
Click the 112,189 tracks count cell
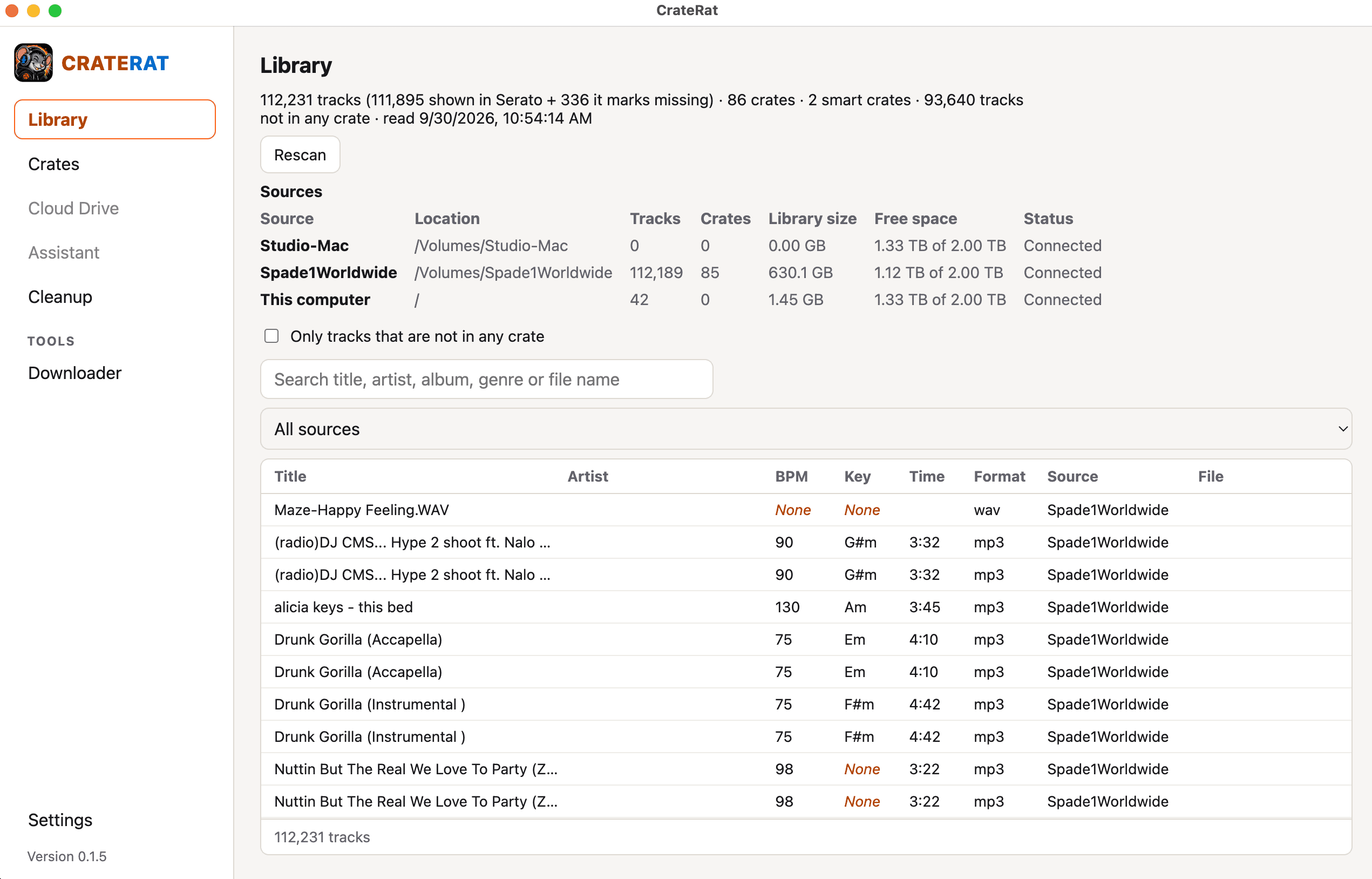656,272
